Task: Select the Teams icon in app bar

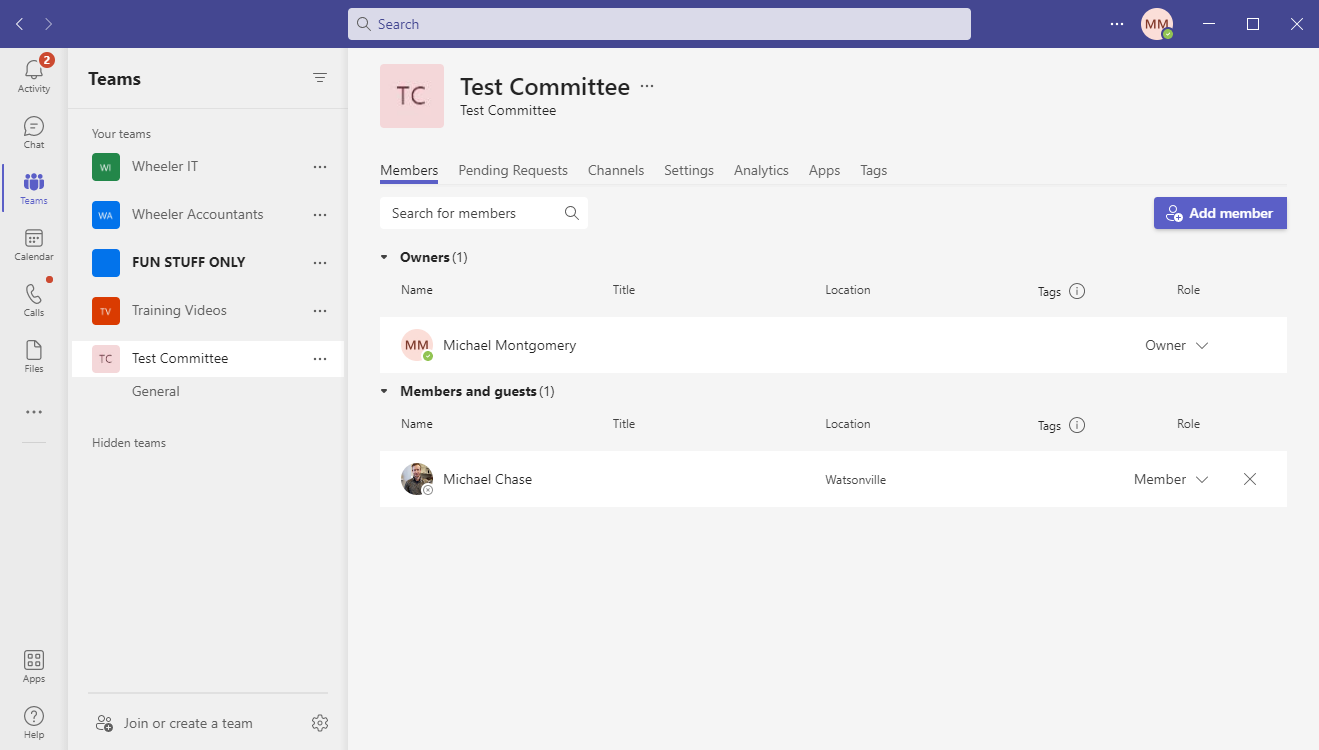Action: (x=34, y=188)
